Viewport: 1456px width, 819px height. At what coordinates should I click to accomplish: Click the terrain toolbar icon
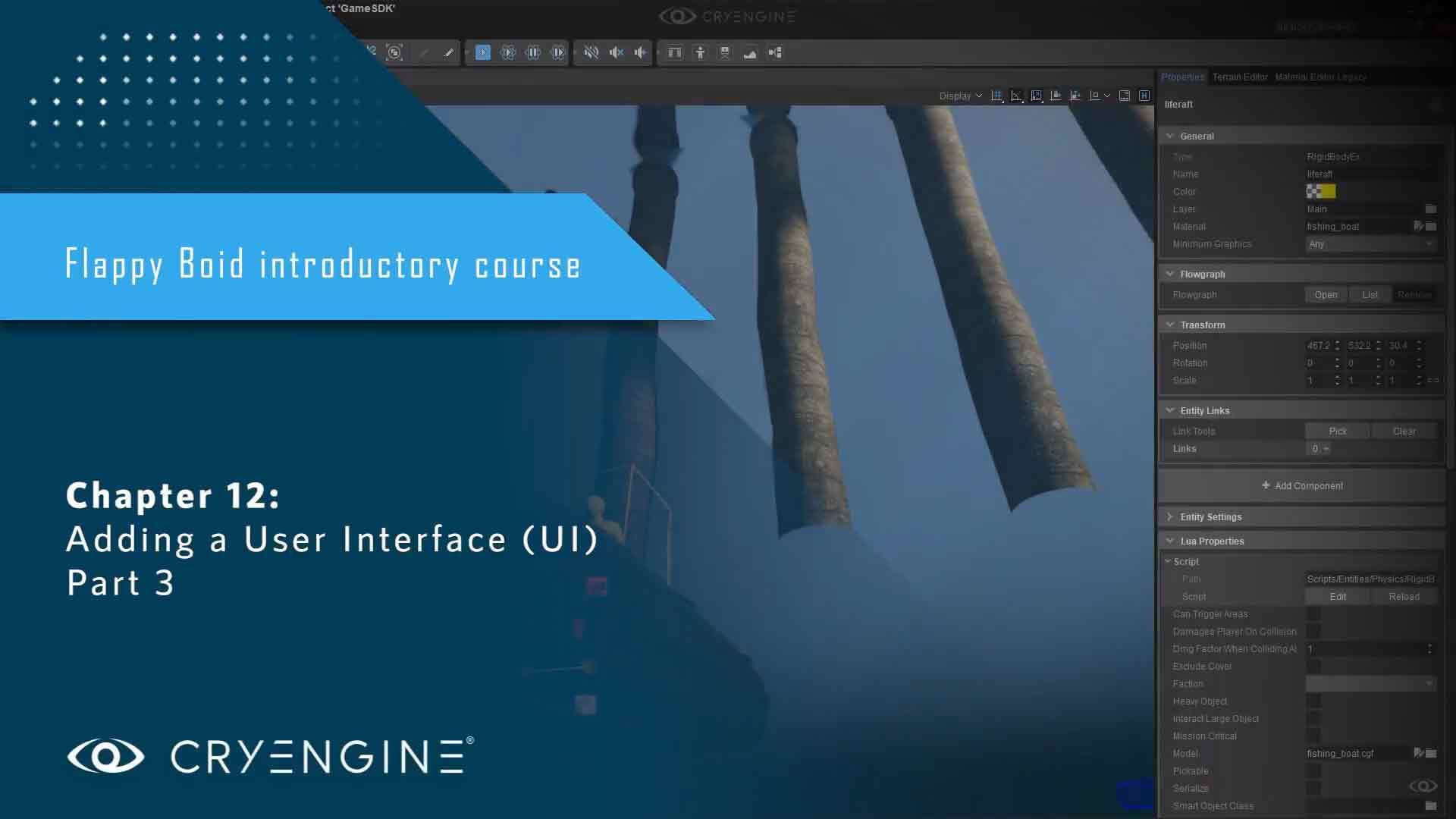[750, 52]
